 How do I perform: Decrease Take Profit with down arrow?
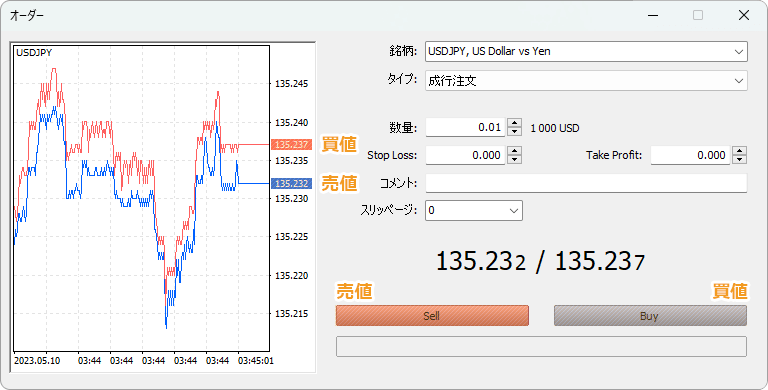click(x=740, y=160)
